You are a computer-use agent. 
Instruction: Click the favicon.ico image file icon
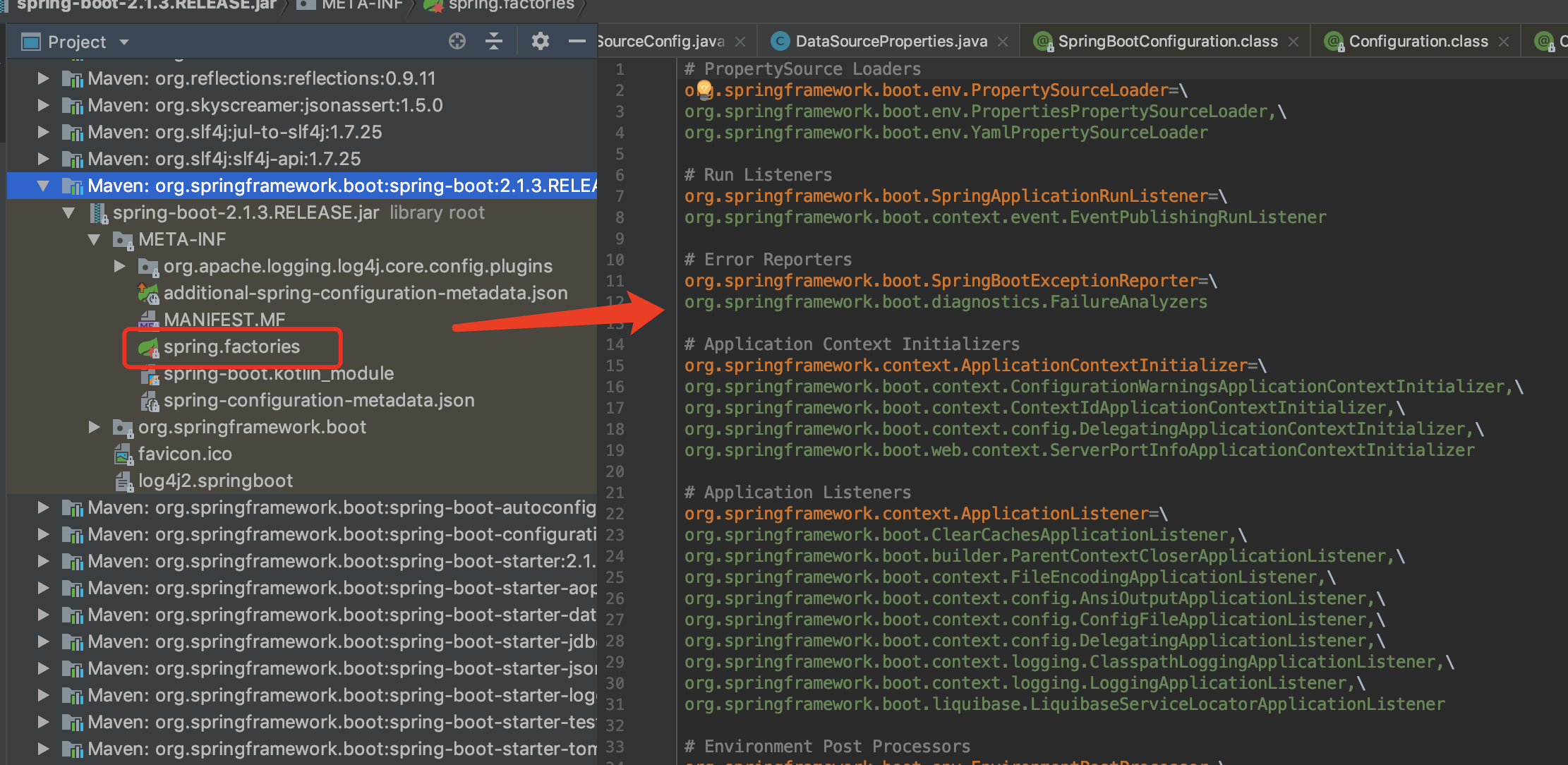[x=123, y=454]
